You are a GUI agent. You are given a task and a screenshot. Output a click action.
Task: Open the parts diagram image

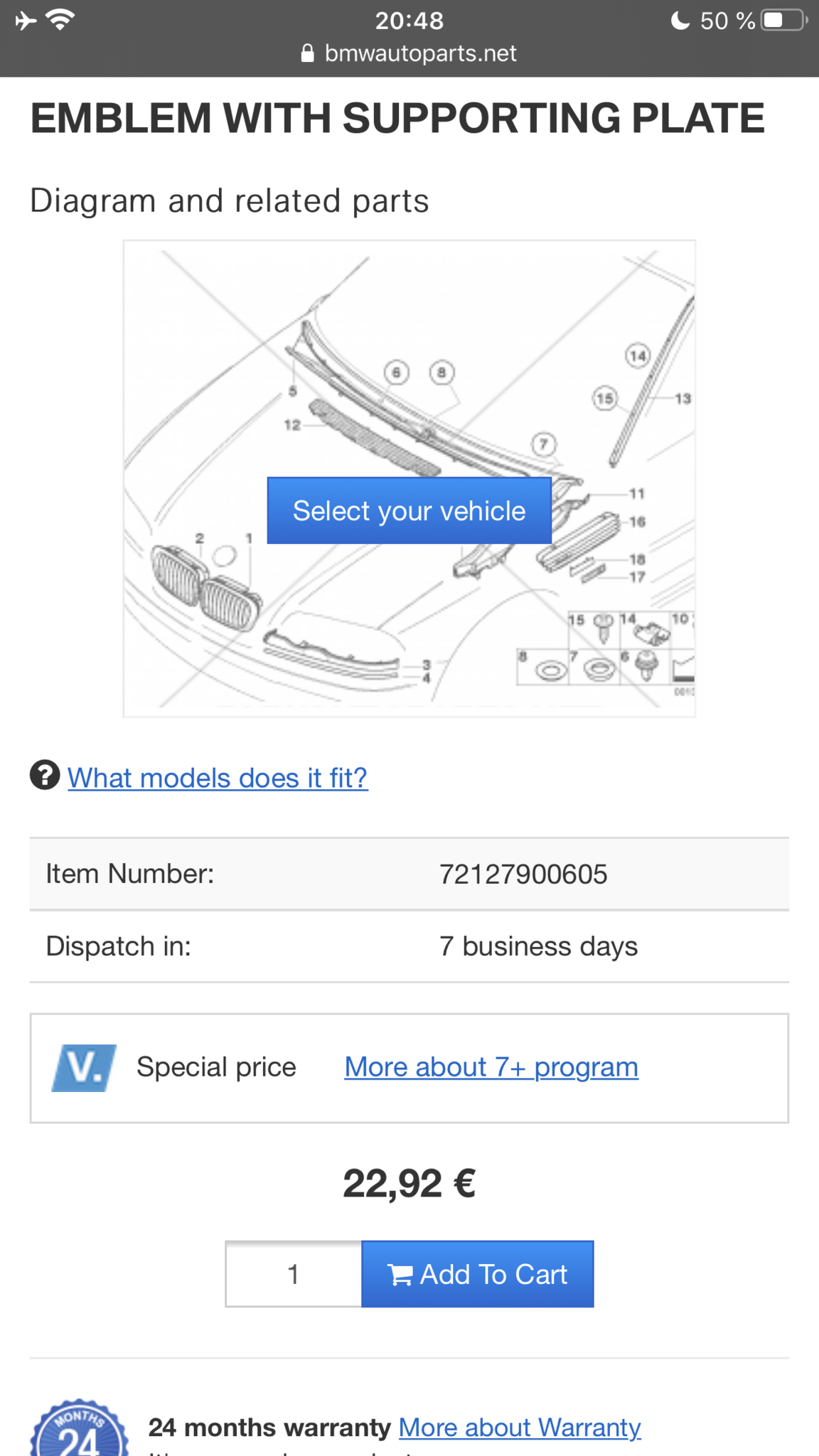(x=409, y=478)
